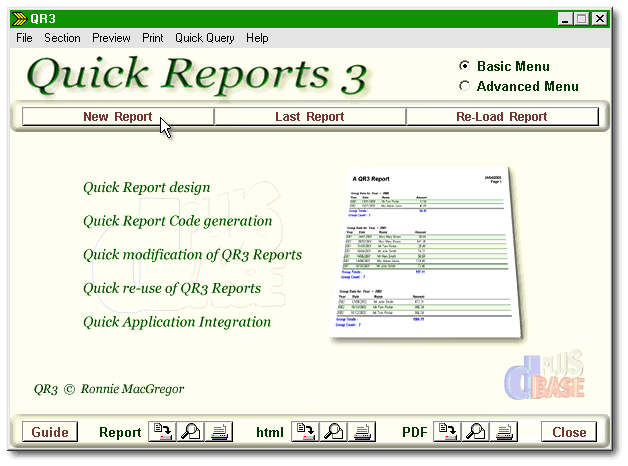The width and height of the screenshot is (628, 466).
Task: Select the Basic Menu radio button
Action: (464, 66)
